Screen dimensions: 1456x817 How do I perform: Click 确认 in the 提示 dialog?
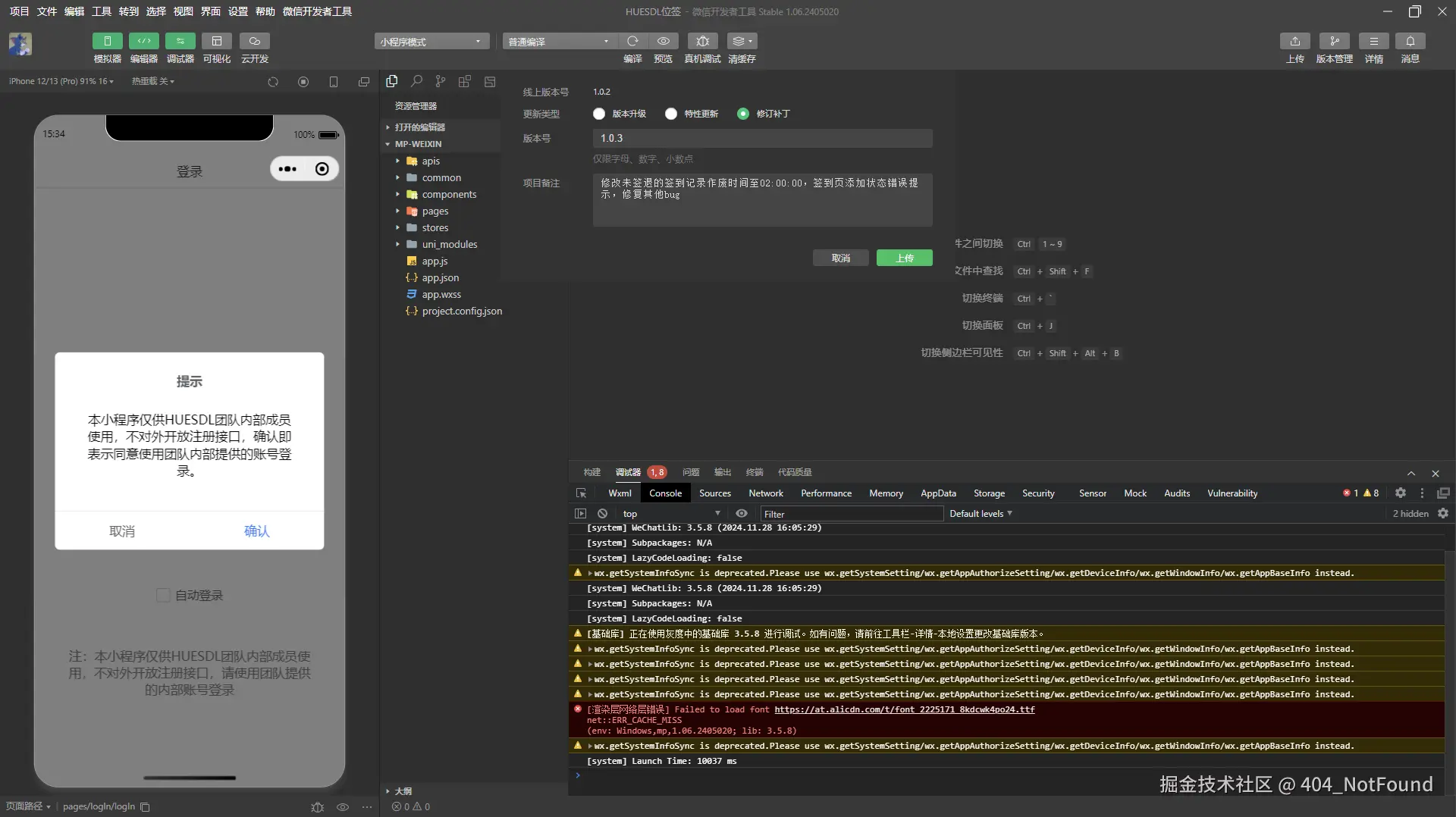coord(256,531)
